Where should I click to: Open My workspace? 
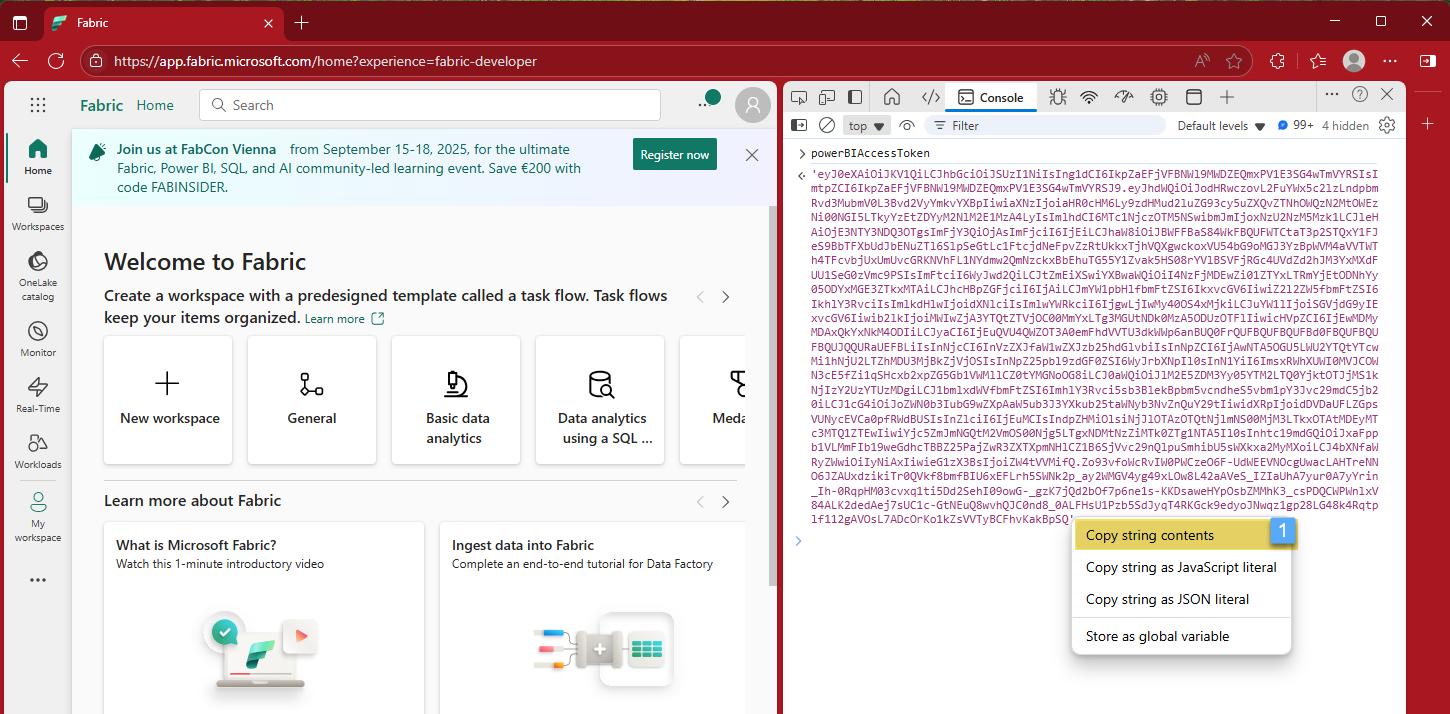click(x=38, y=516)
